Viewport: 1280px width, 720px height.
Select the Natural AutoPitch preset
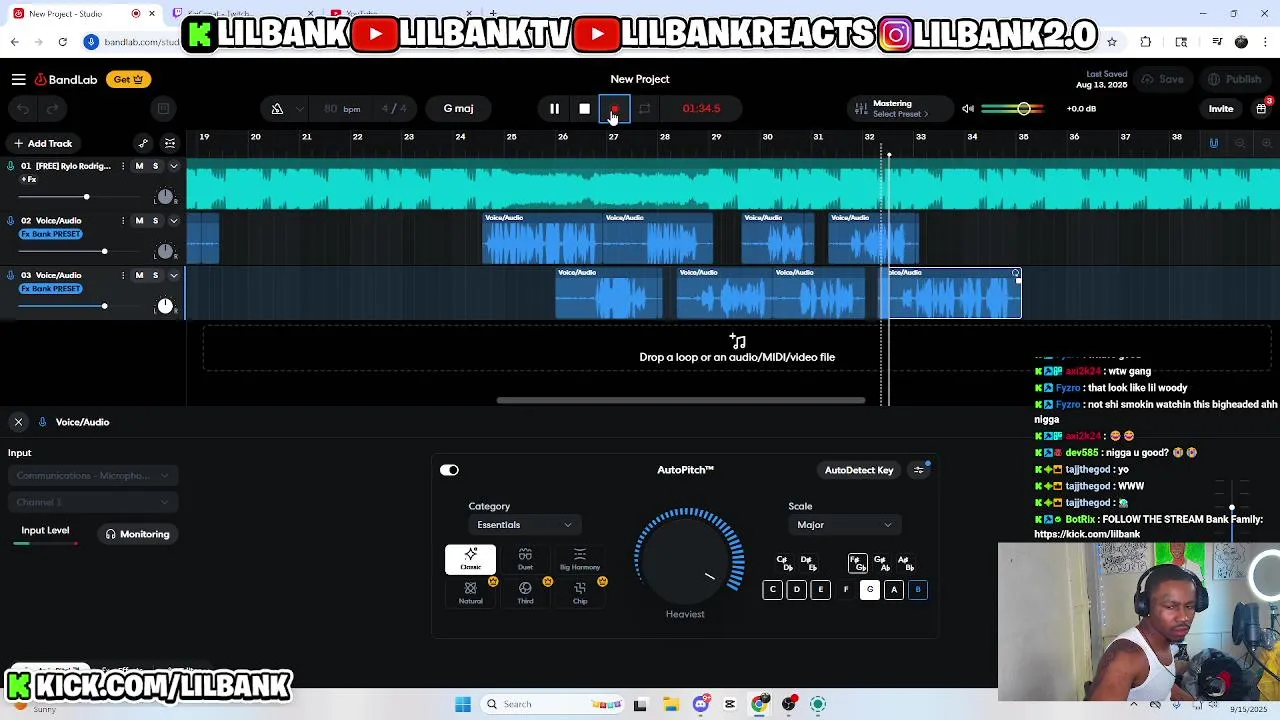(470, 593)
